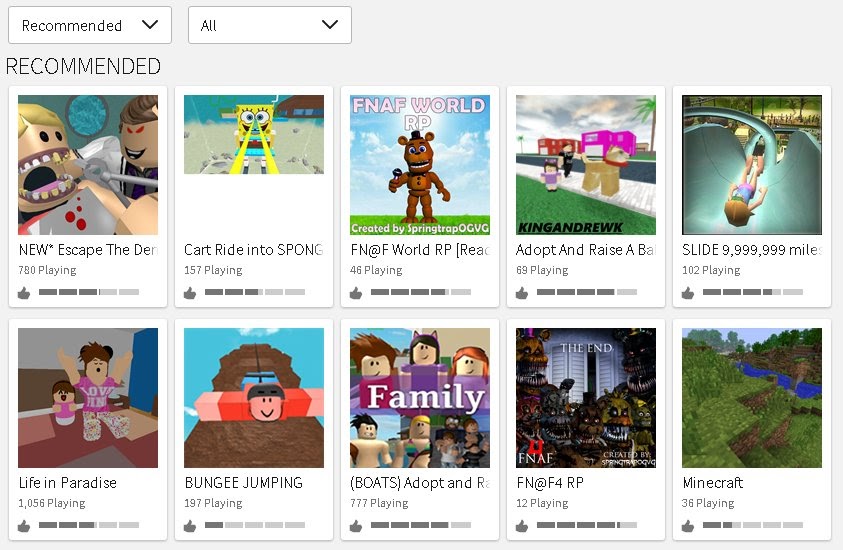Screen dimensions: 843x550
Task: Open Minecraft title link
Action: [x=713, y=483]
